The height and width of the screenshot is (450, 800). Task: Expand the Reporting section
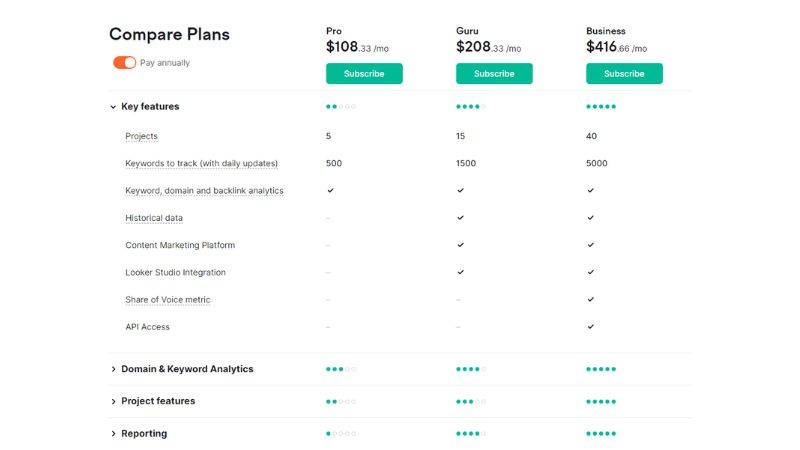tap(139, 433)
